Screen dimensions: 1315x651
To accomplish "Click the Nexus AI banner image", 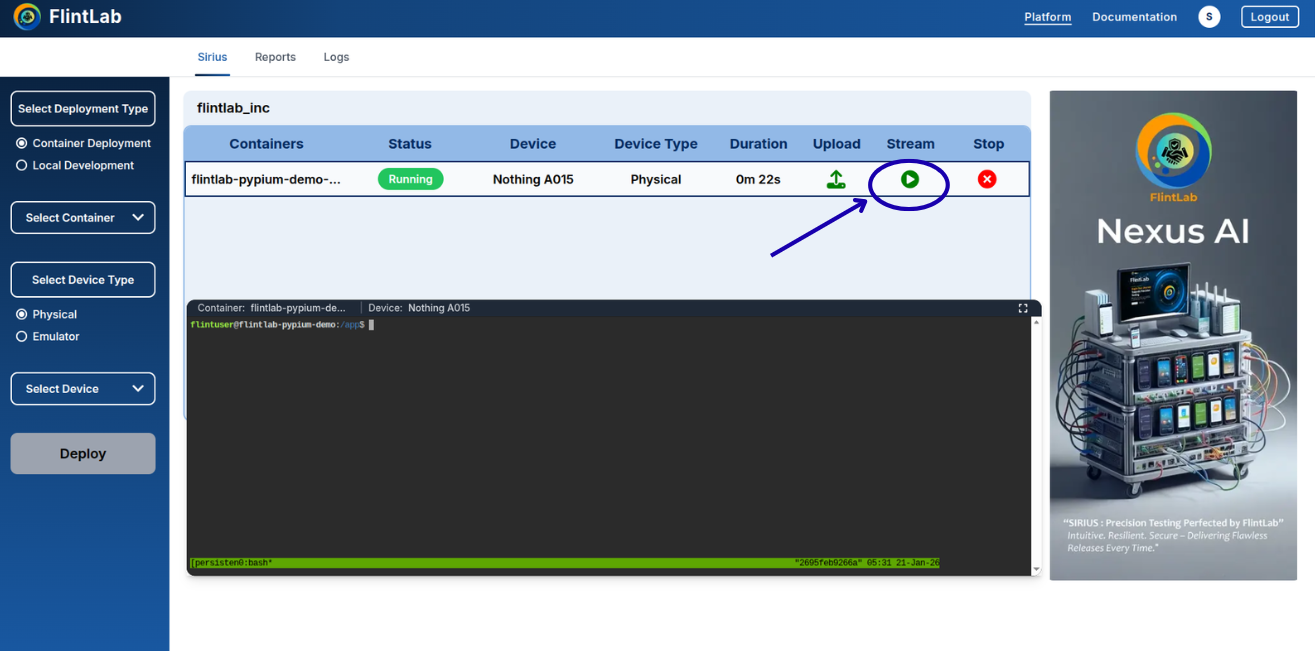I will (x=1173, y=336).
